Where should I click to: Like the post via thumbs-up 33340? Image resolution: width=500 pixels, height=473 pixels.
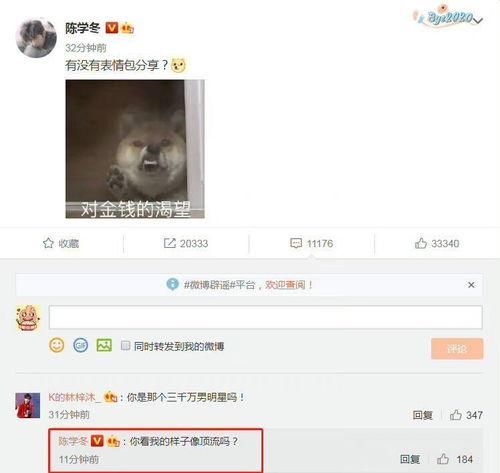[421, 243]
